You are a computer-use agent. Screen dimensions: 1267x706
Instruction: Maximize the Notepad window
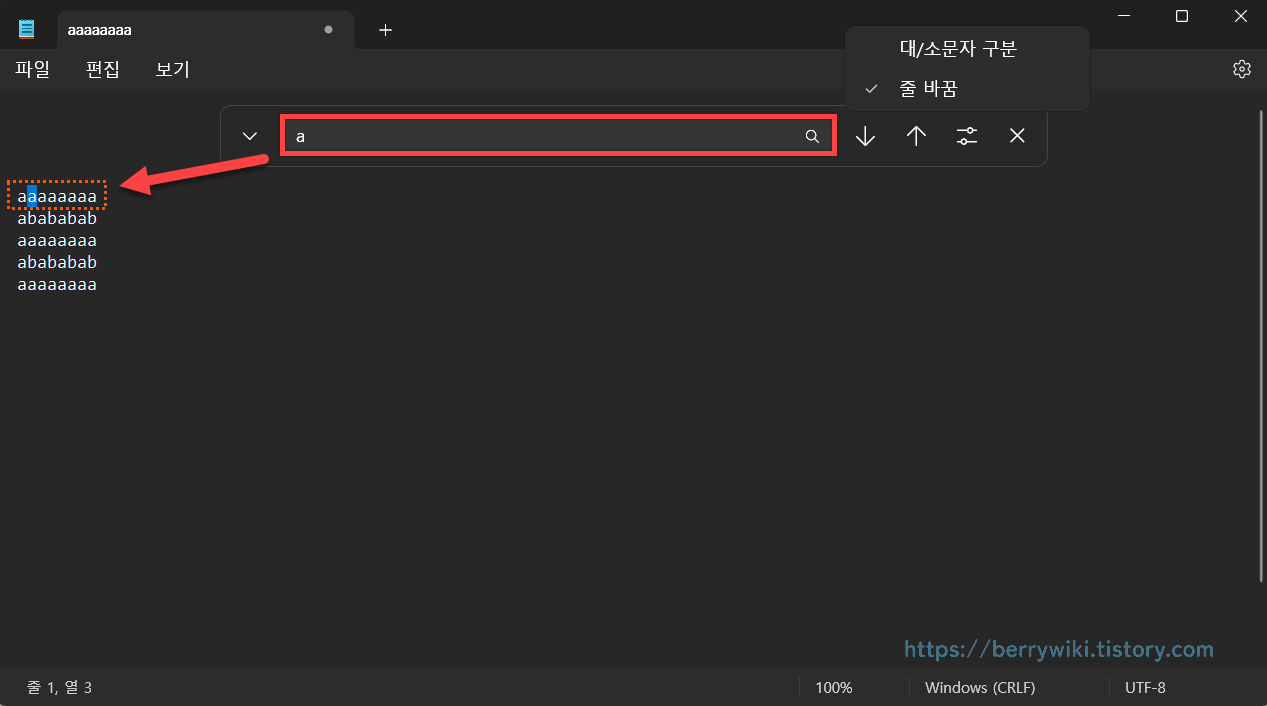(1181, 16)
